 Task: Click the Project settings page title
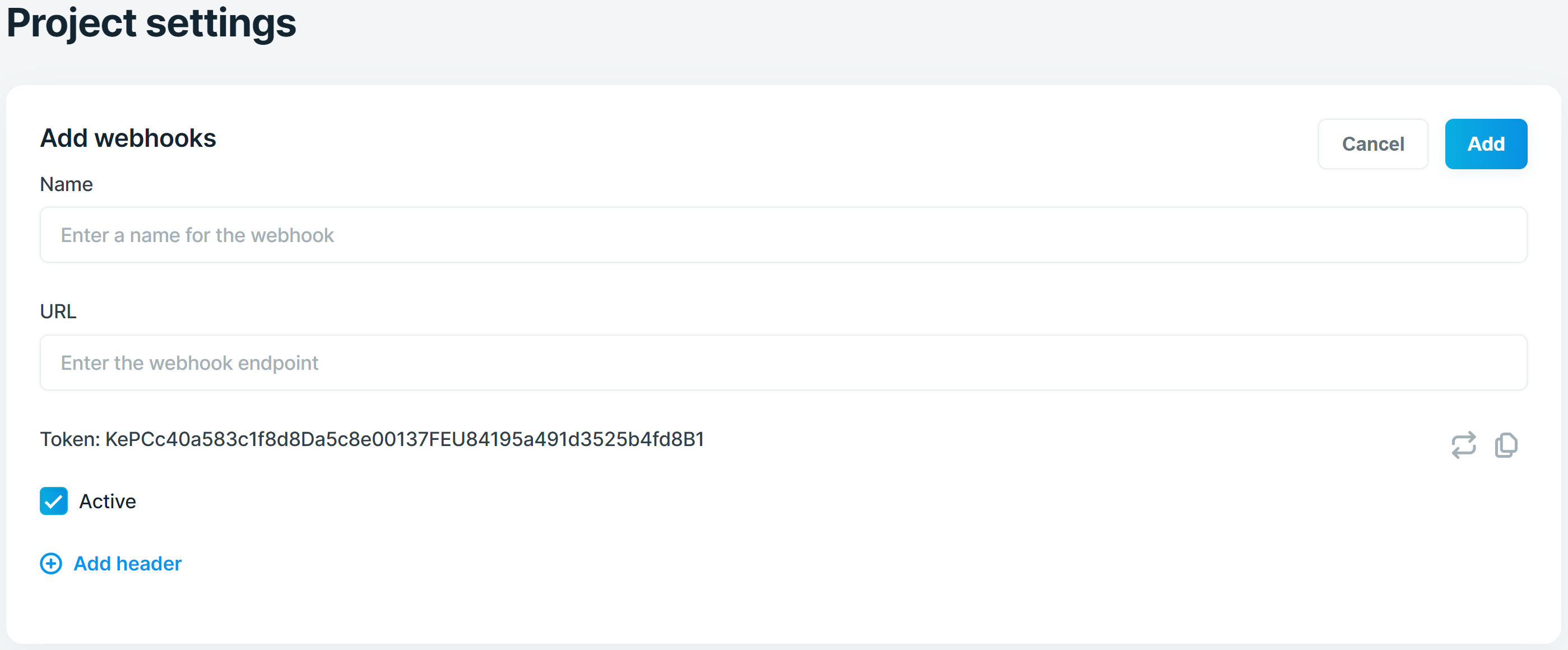pos(151,23)
